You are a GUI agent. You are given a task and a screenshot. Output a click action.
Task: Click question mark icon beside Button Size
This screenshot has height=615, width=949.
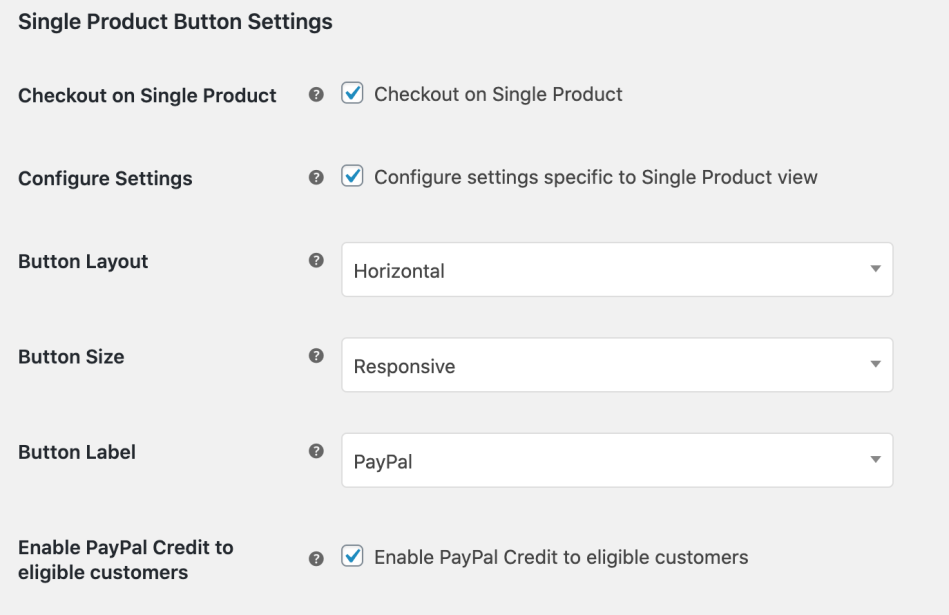[x=316, y=356]
